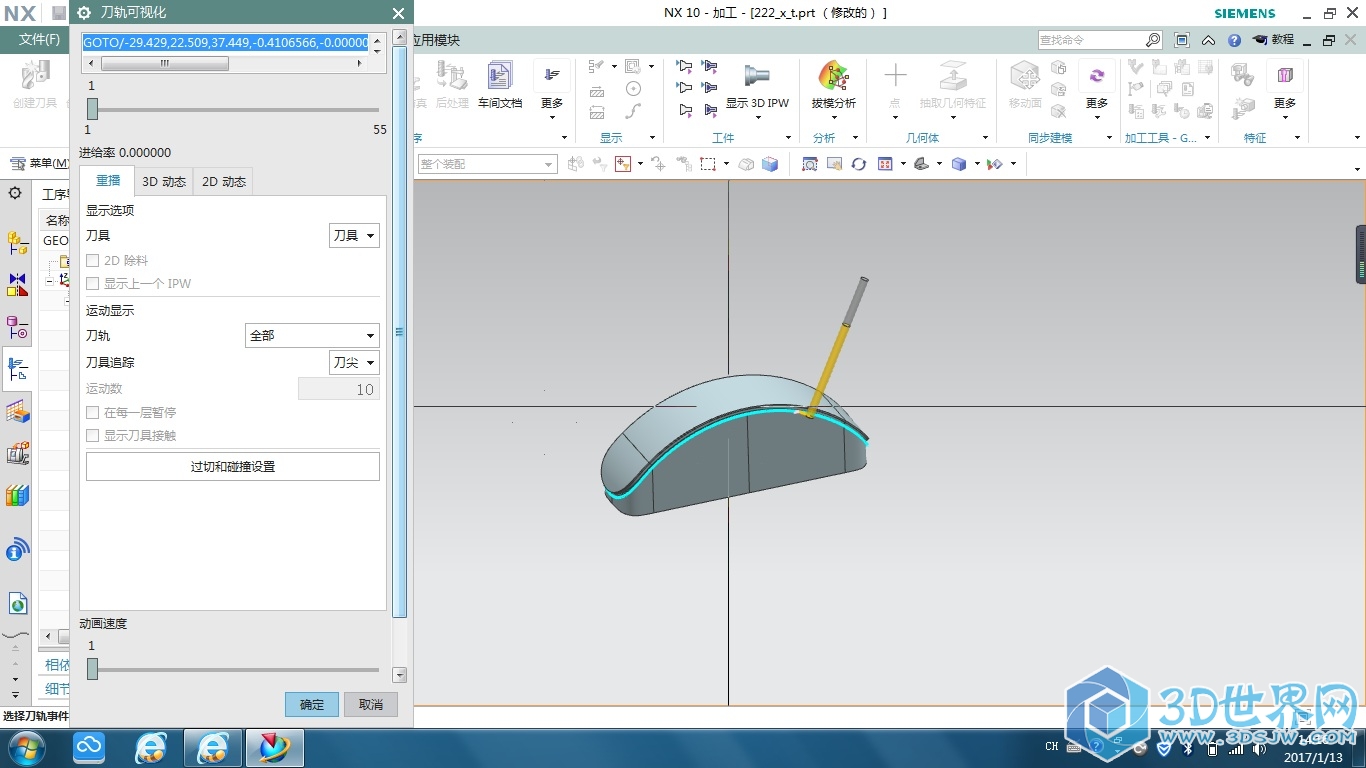Open the 刀具 display dropdown
Viewport: 1366px width, 768px height.
click(354, 236)
